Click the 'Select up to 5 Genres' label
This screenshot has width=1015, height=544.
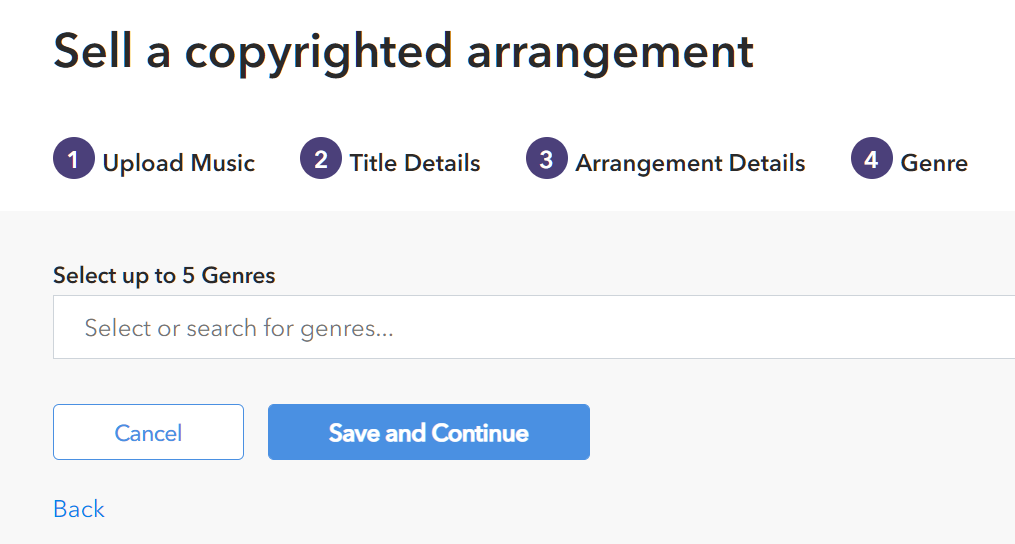(x=163, y=275)
